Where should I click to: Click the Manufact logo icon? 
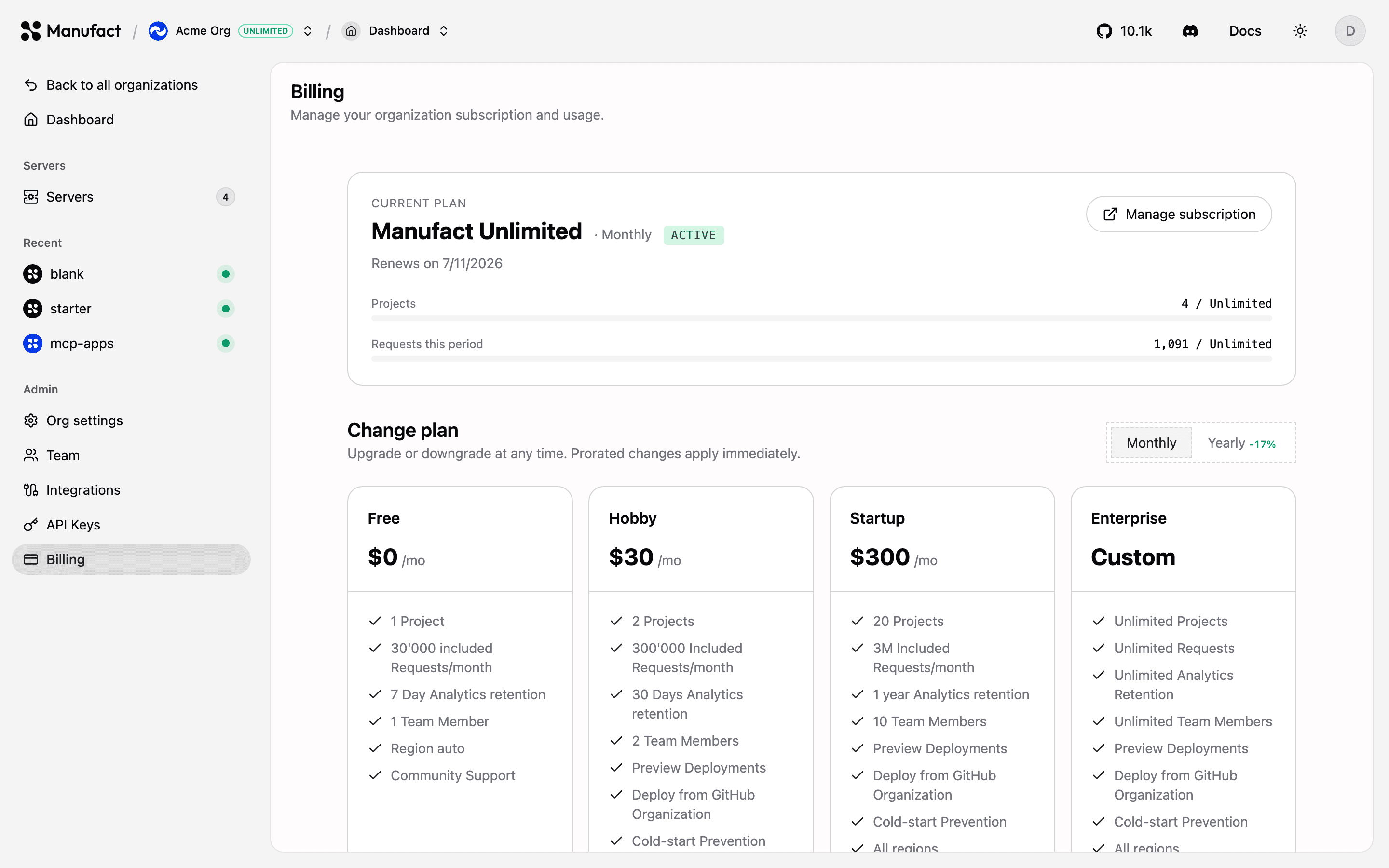pos(31,31)
